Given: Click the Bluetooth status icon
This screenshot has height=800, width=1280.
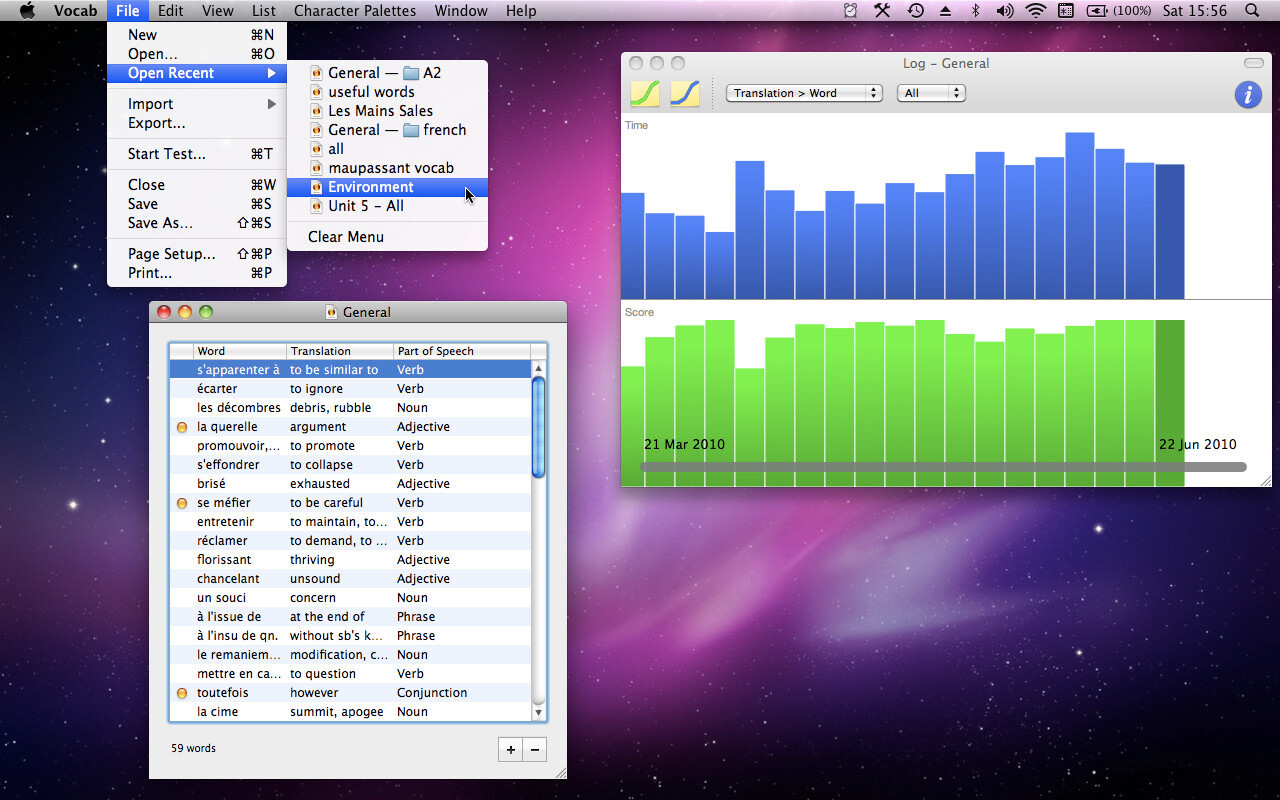Looking at the screenshot, I should click(975, 11).
